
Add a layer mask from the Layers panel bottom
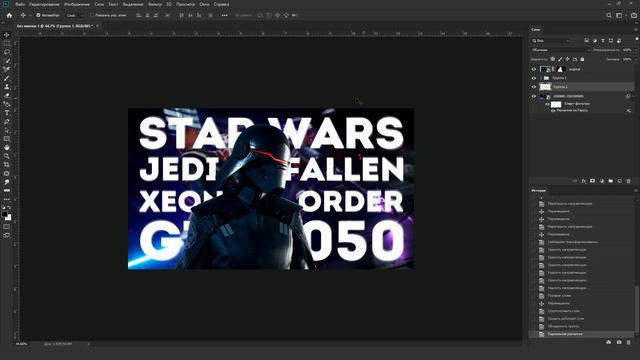coord(593,181)
